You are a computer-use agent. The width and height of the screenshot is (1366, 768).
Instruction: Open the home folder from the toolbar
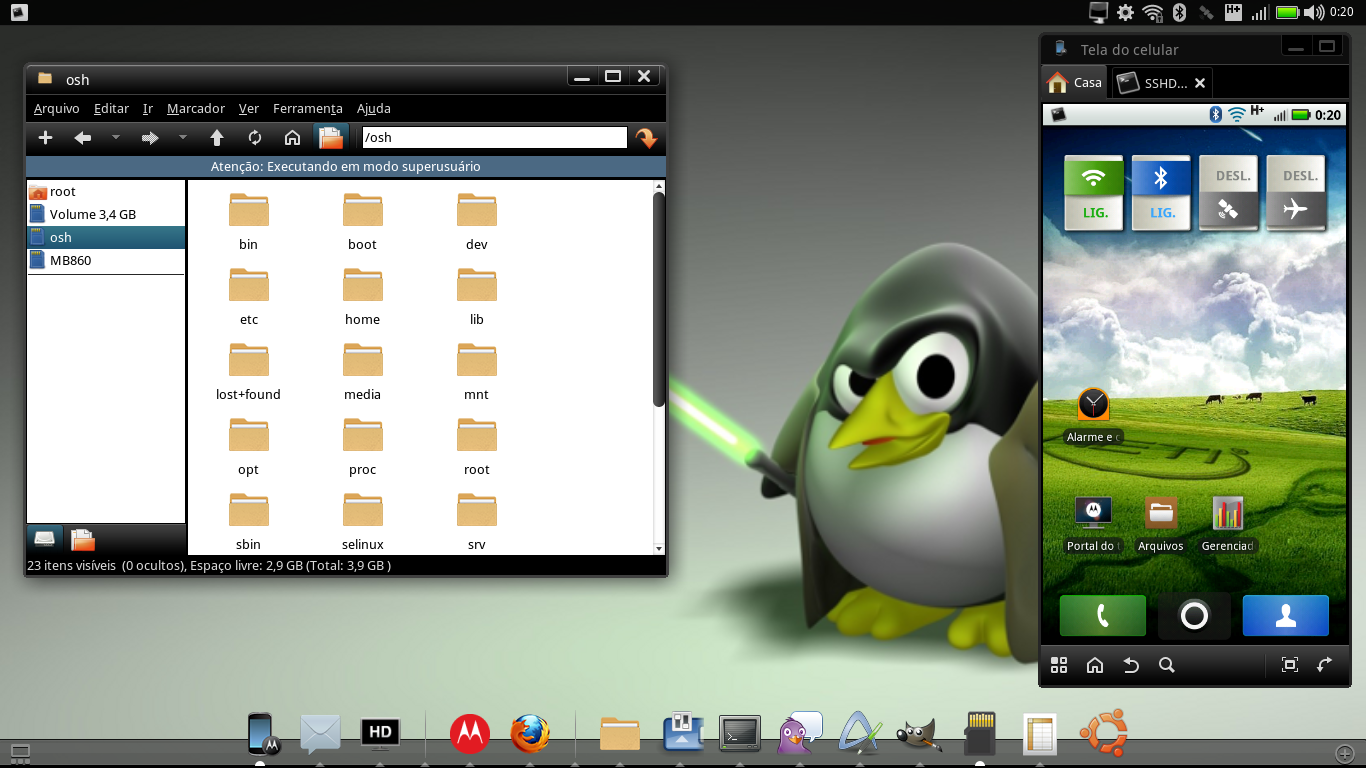coord(292,138)
